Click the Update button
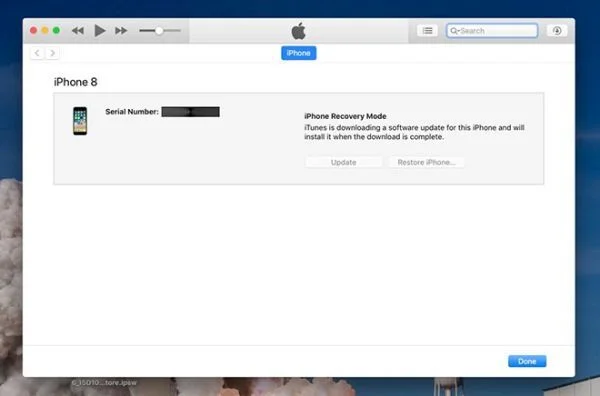Screen dimensions: 600x396 click(344, 162)
